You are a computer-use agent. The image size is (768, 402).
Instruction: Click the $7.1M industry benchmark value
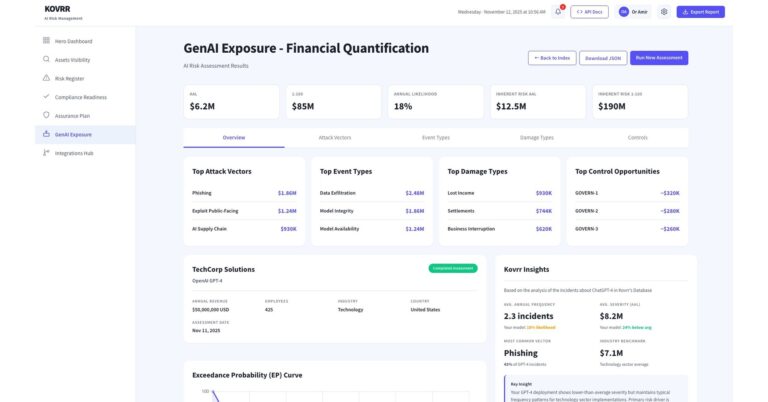611,353
